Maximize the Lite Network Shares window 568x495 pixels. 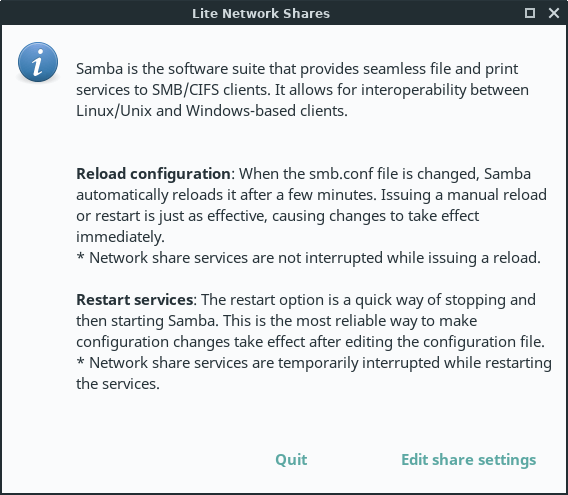(530, 13)
